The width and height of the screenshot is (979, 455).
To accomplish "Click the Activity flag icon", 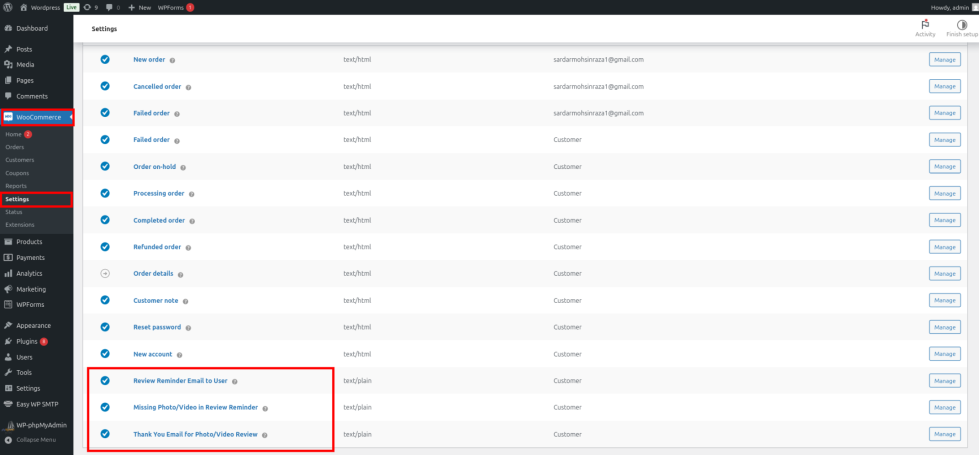I will (x=925, y=24).
